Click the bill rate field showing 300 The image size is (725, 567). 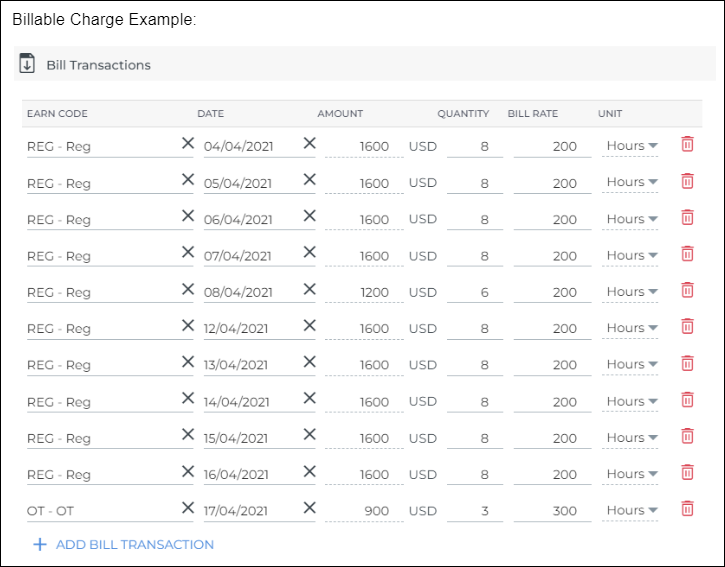click(553, 511)
